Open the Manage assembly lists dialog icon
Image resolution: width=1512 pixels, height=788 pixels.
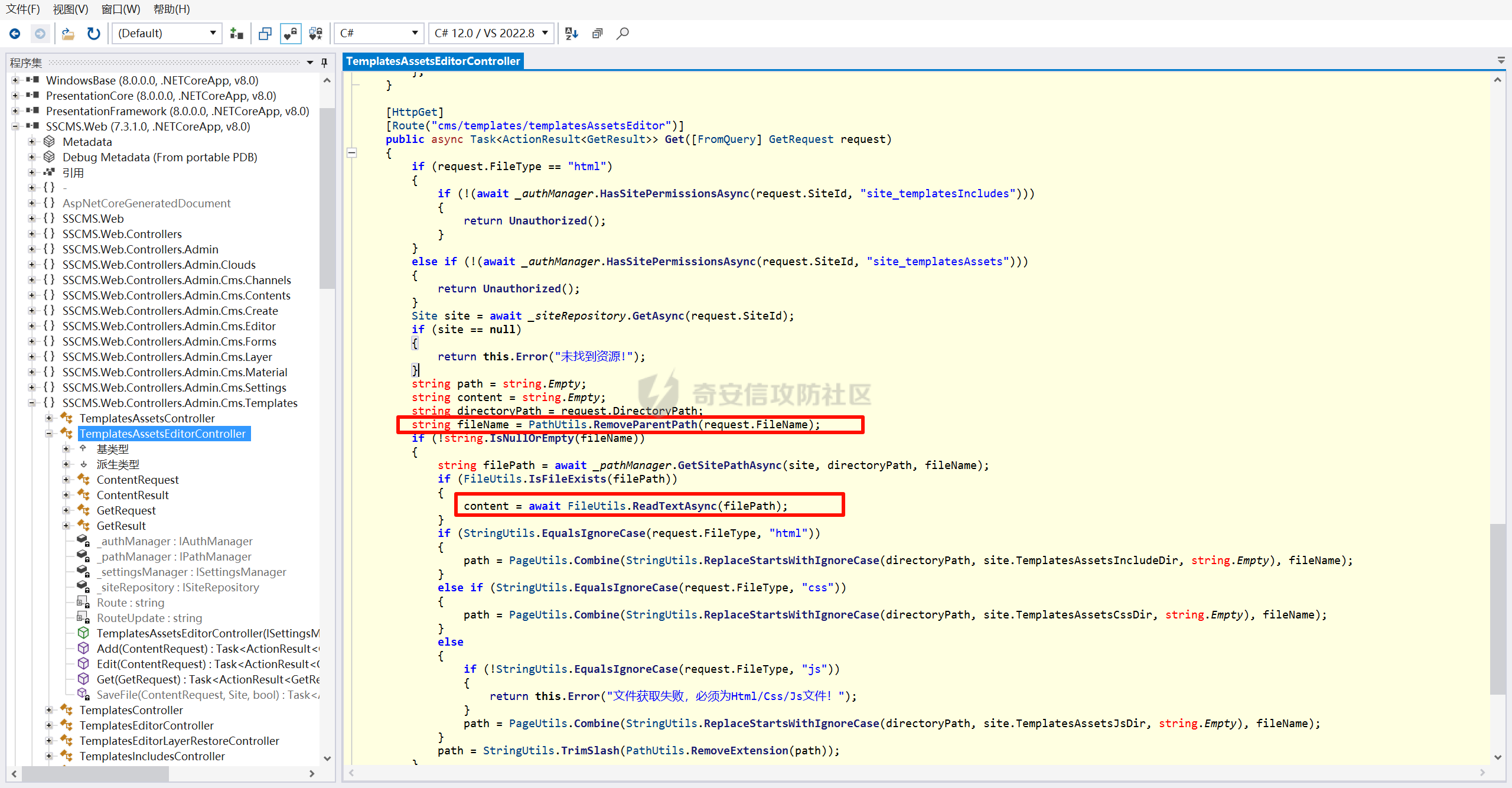(x=237, y=34)
